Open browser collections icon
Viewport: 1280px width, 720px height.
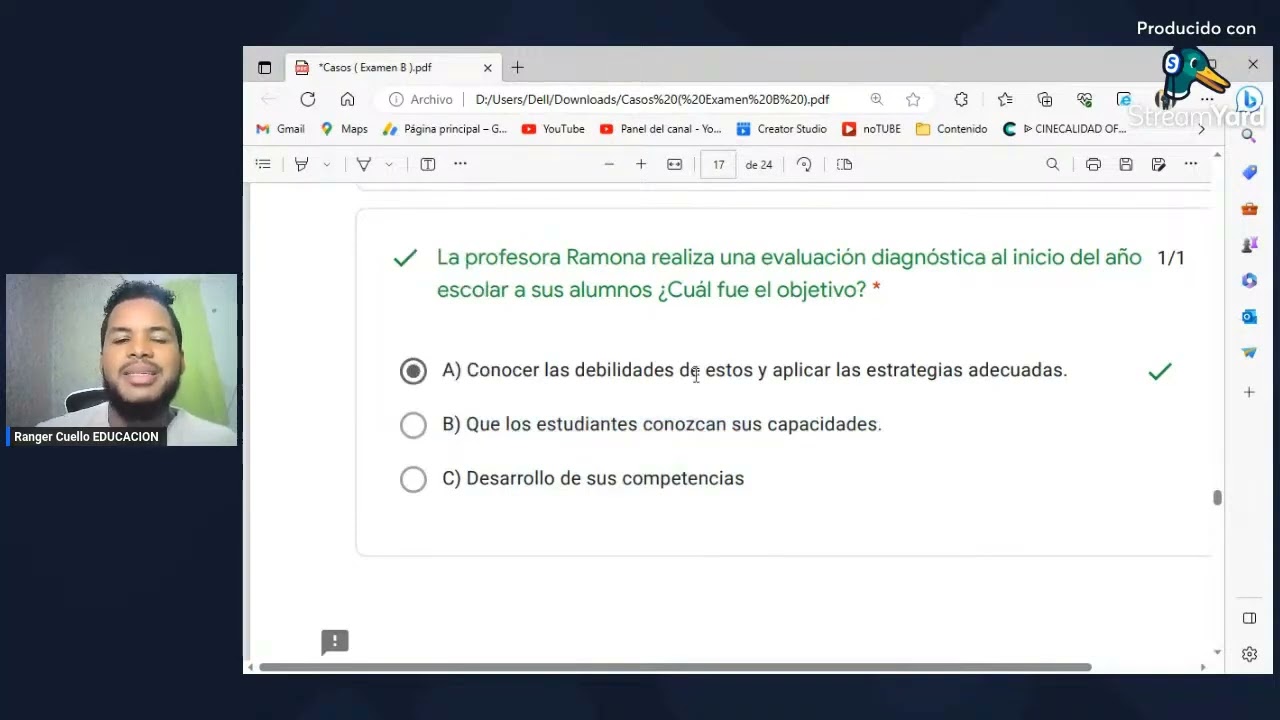coord(1045,99)
